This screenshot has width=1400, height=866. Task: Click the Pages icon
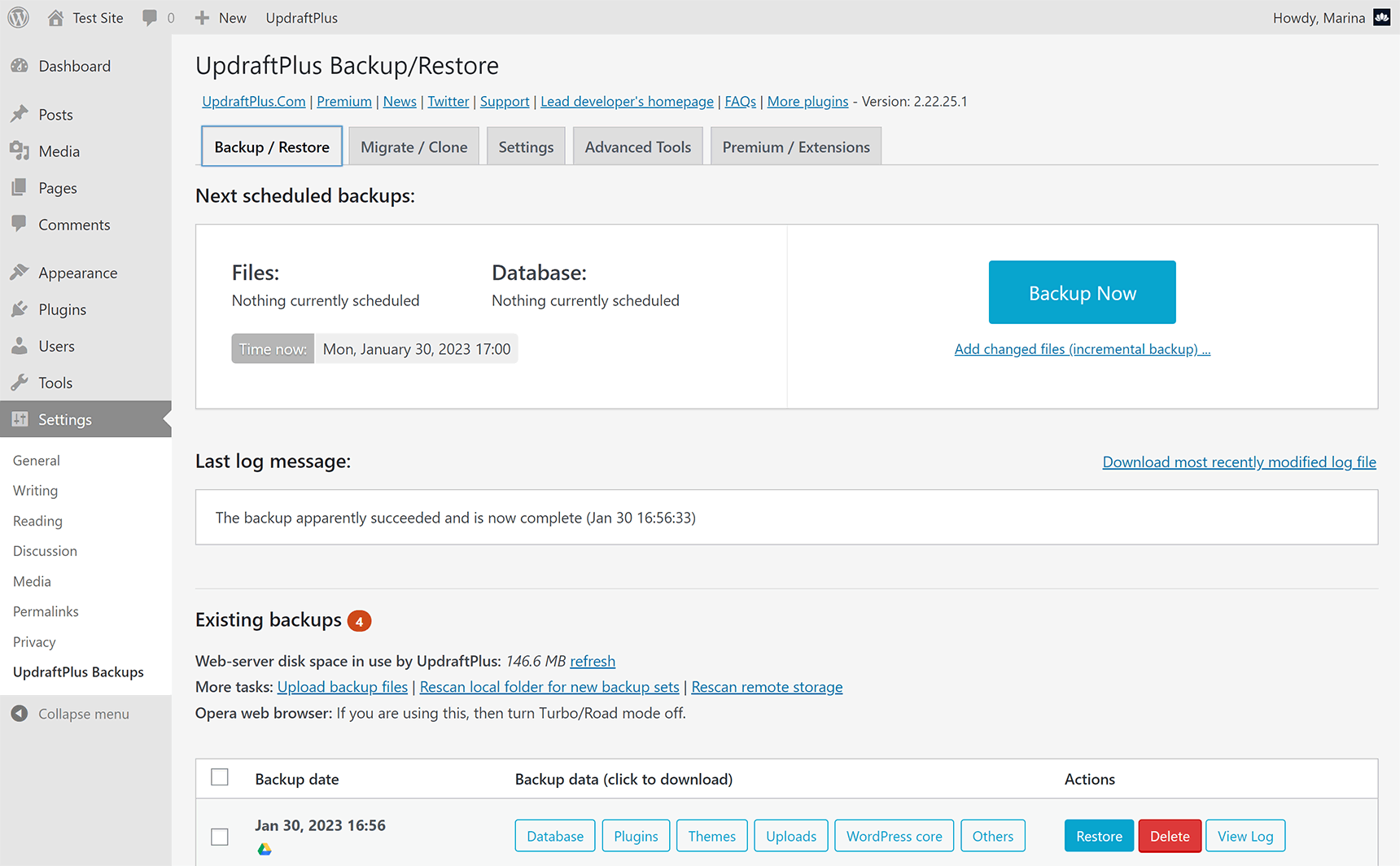(x=20, y=187)
